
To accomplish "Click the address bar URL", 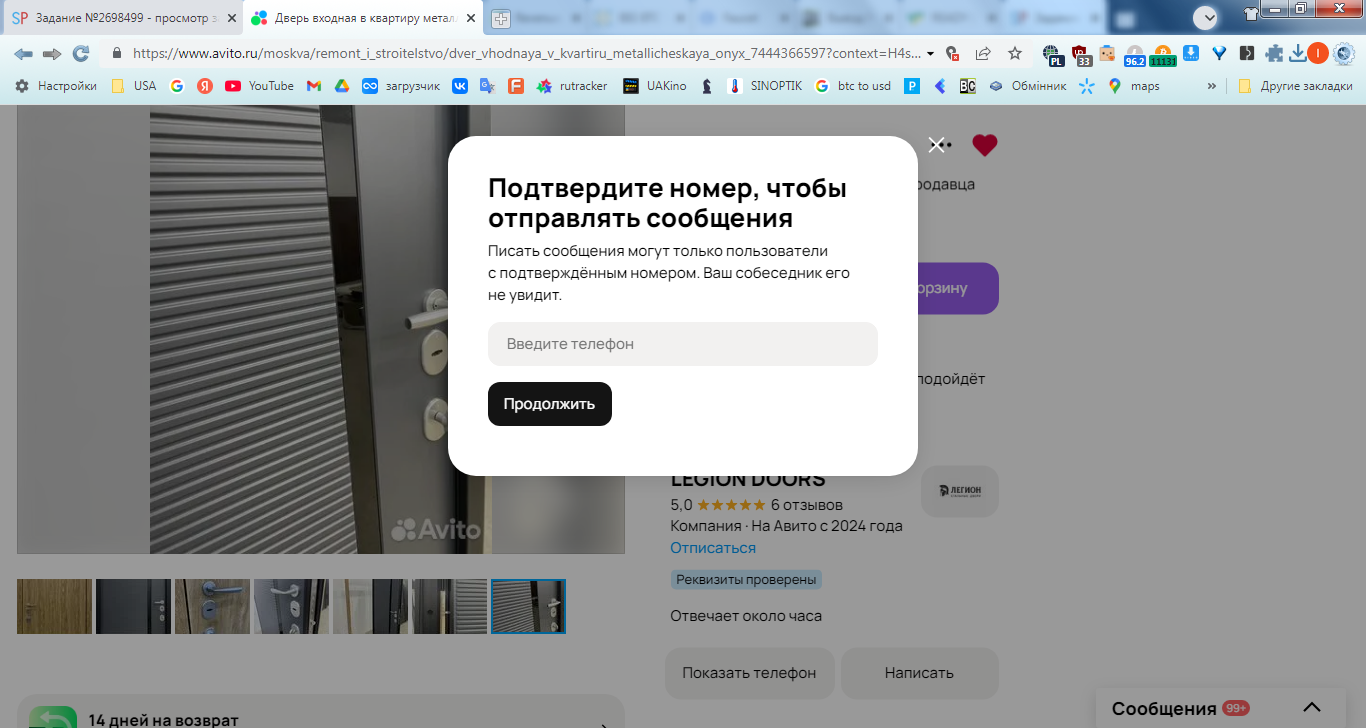I will (x=526, y=53).
